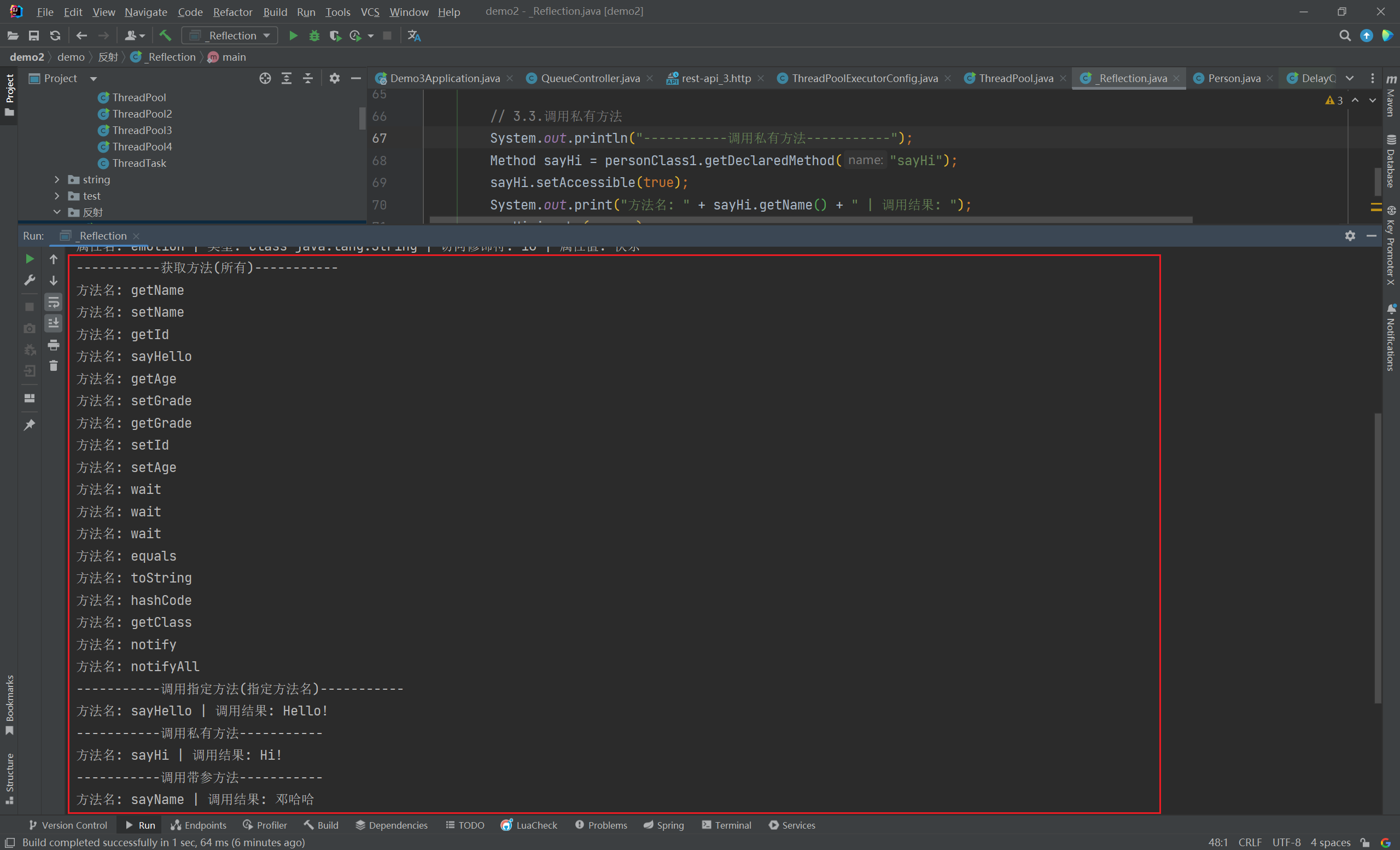Click the Build project icon
Viewport: 1400px width, 850px height.
[164, 36]
